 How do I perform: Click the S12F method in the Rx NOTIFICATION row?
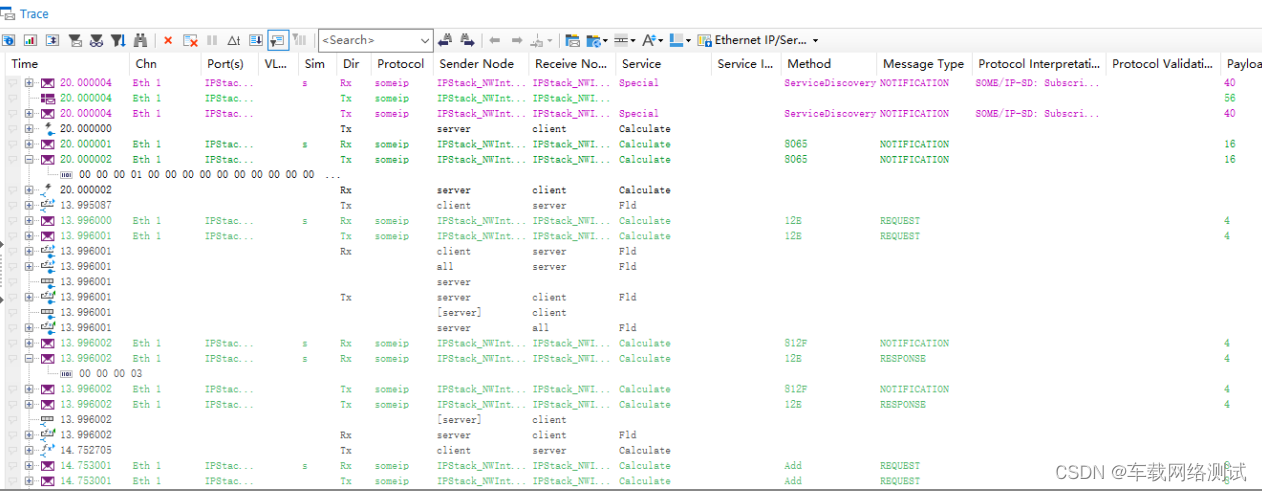click(796, 343)
